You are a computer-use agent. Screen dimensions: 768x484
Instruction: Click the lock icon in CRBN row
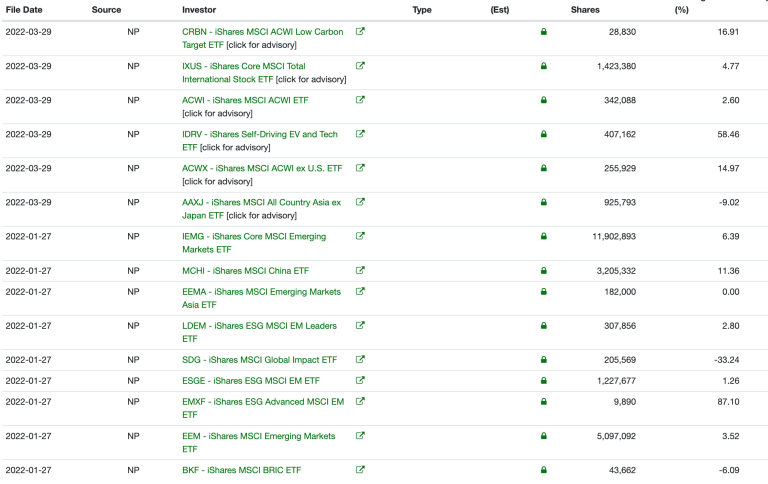click(x=544, y=32)
